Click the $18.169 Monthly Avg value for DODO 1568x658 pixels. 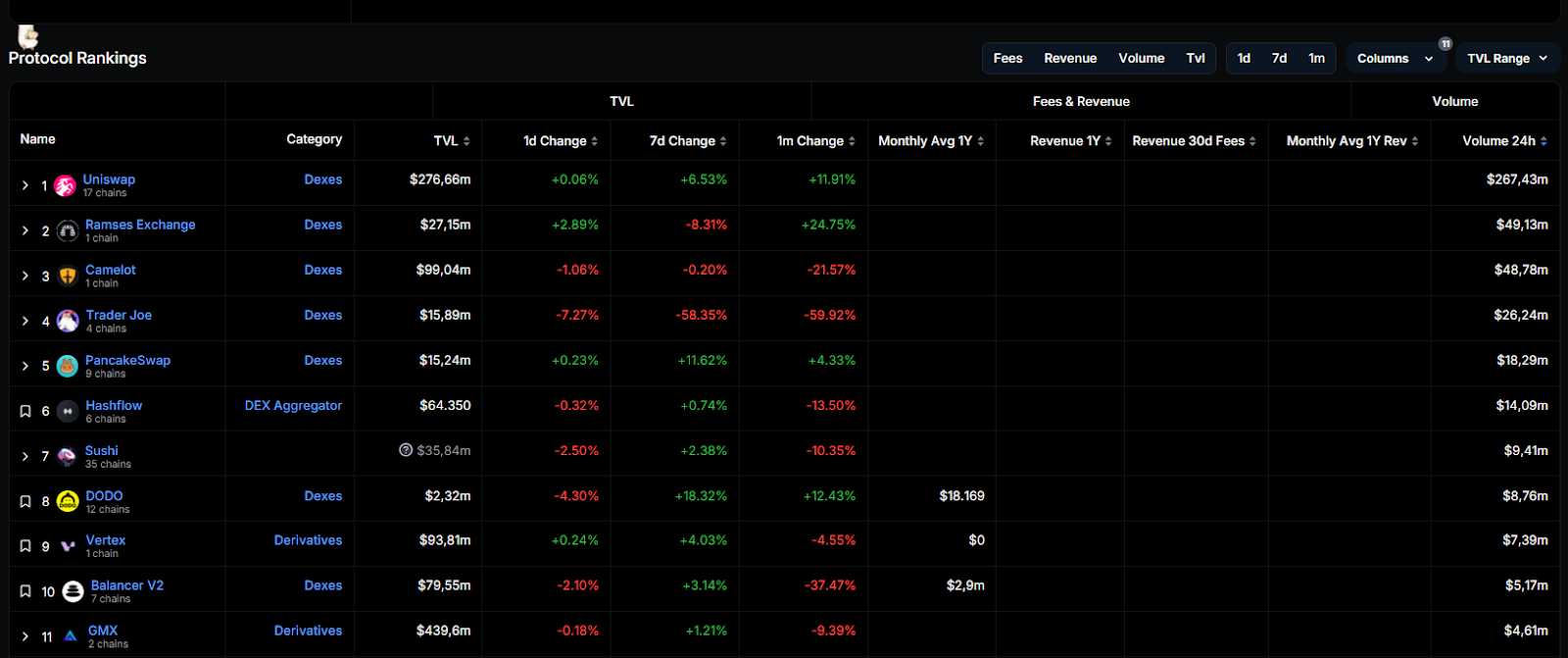(x=961, y=495)
